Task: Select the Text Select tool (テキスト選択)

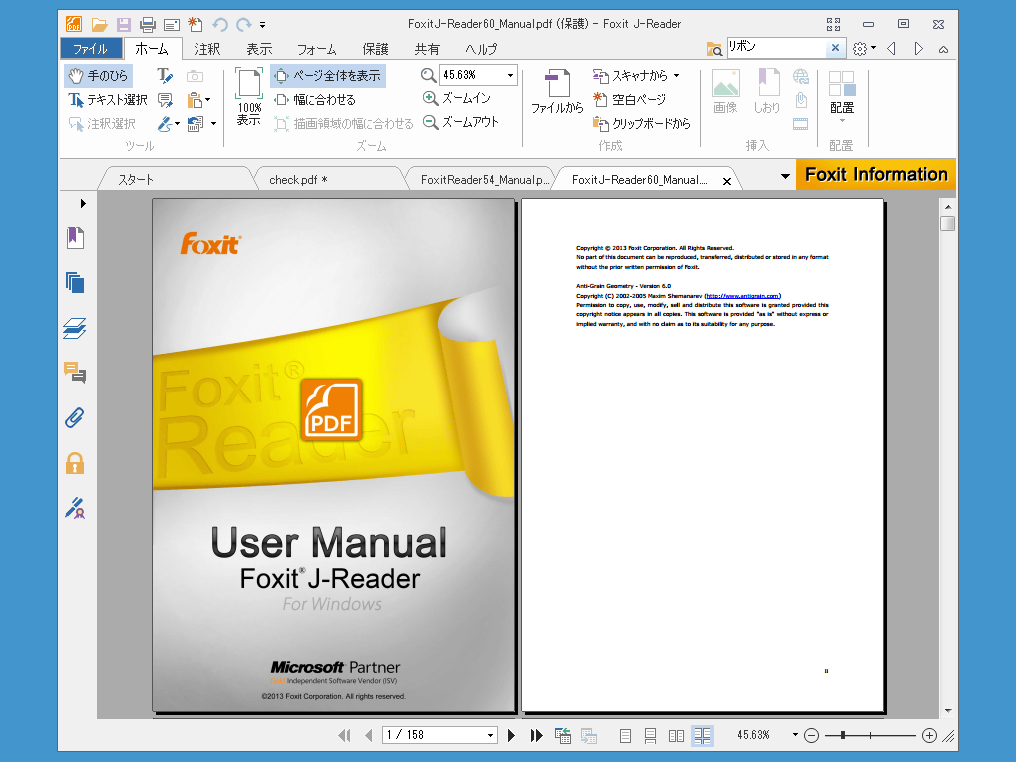Action: coord(108,100)
